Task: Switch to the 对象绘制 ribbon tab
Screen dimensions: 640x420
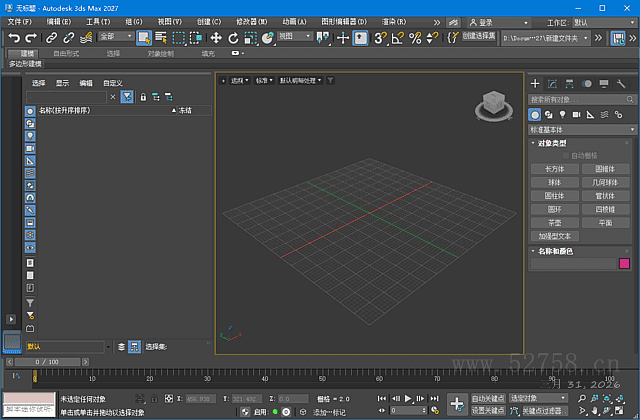Action: (160, 53)
